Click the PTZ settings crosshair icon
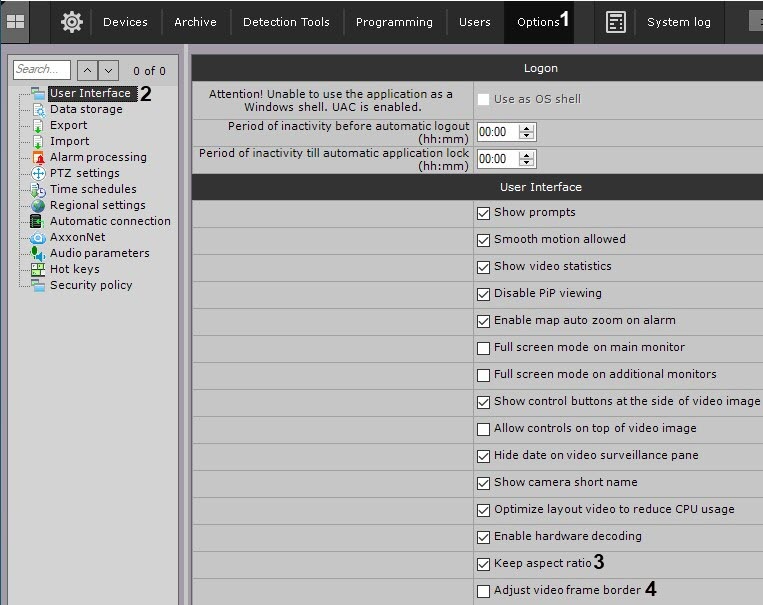The height and width of the screenshot is (605, 763). click(x=37, y=173)
